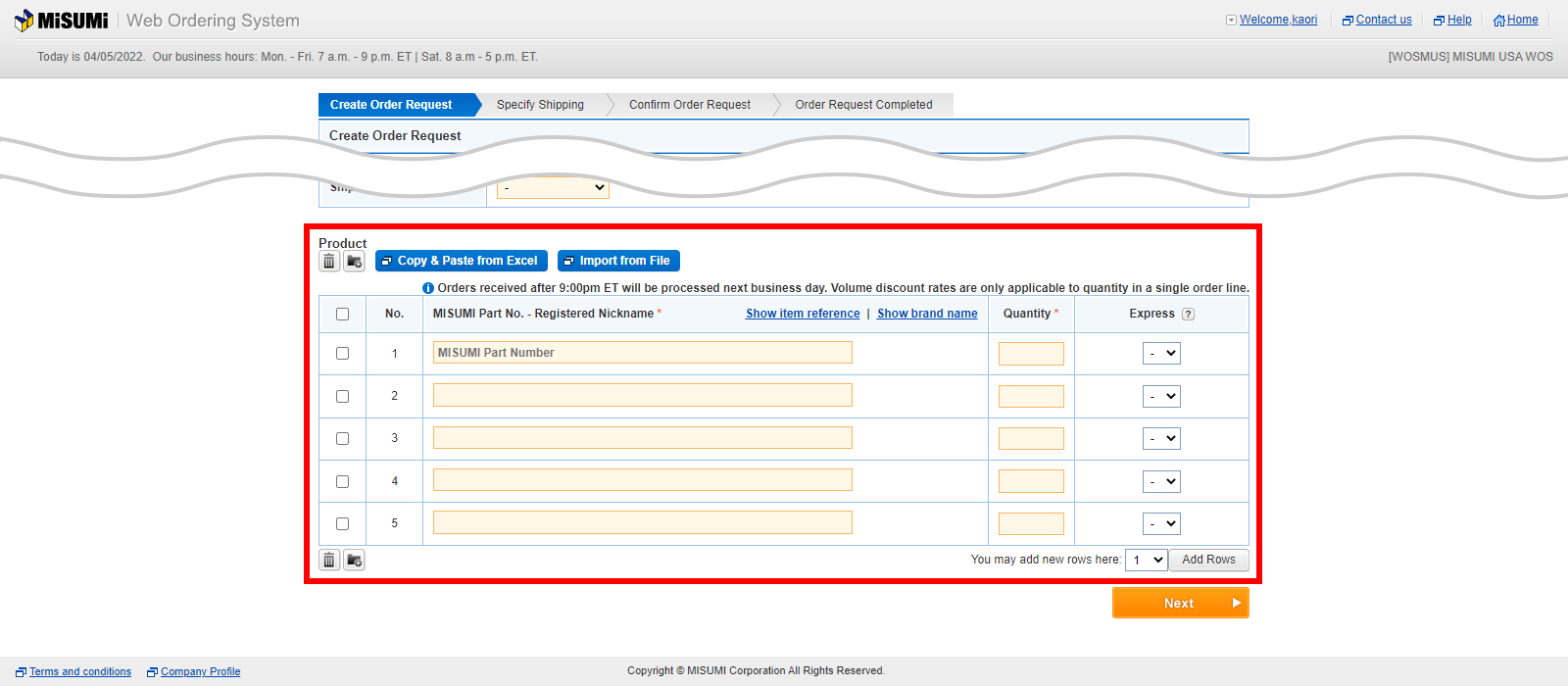The height and width of the screenshot is (686, 1568).
Task: Focus the part number field in row 4
Action: click(643, 480)
